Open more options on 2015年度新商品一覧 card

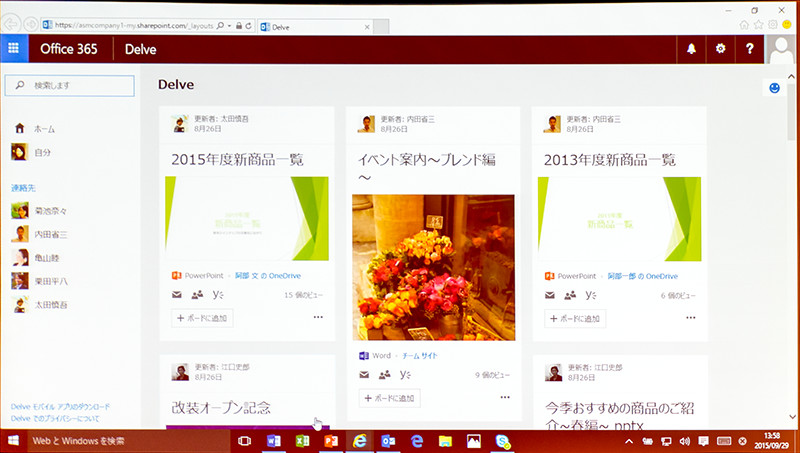[318, 317]
